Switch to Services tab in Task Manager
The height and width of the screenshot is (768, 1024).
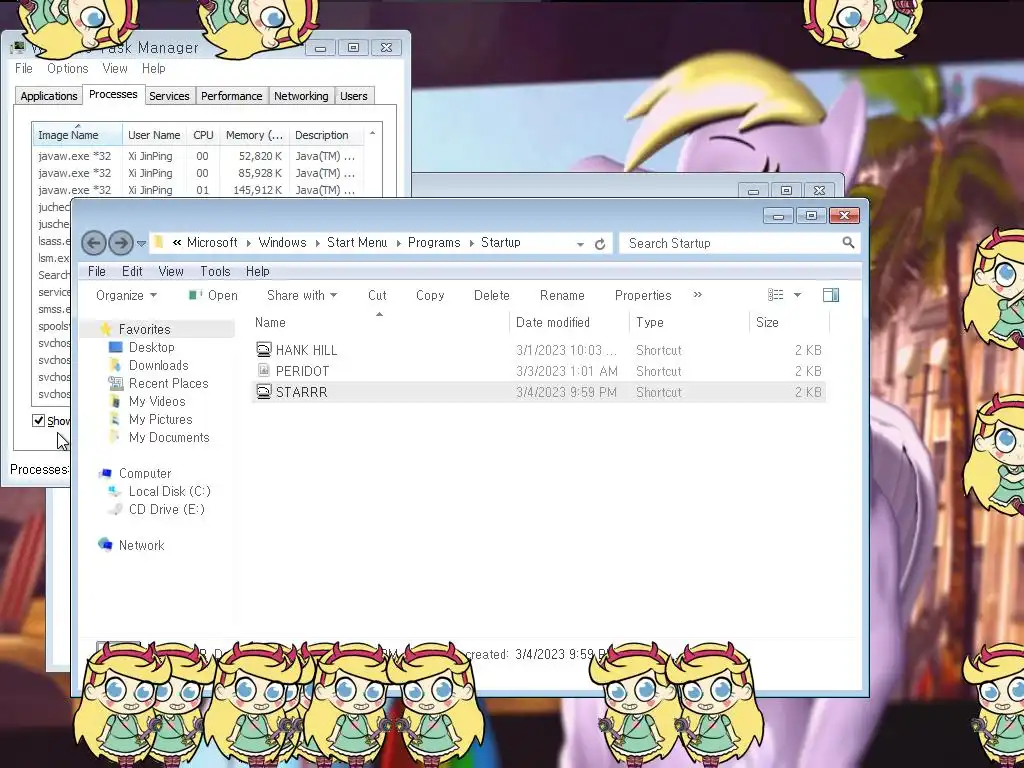(x=169, y=96)
